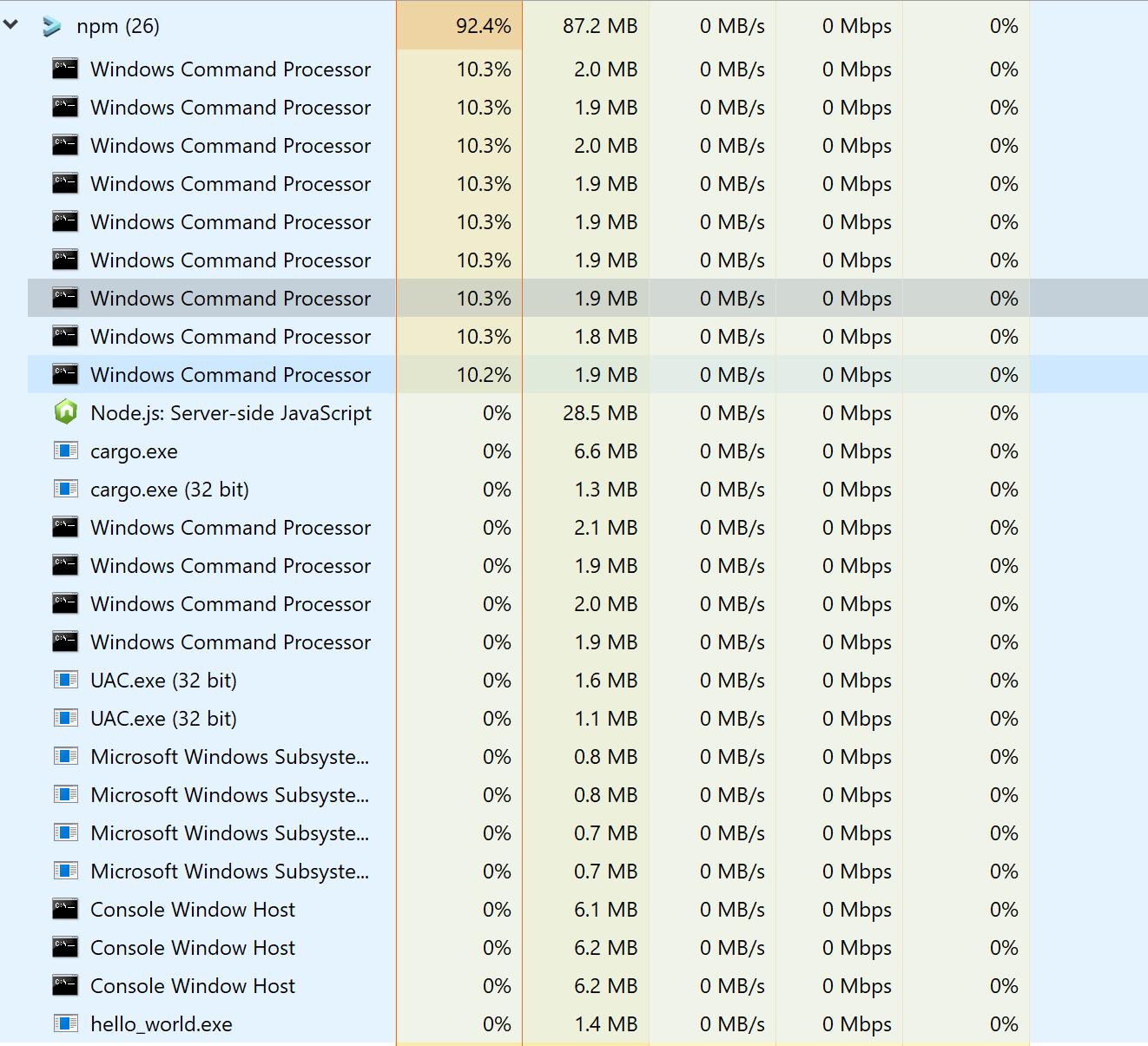
Task: Select the highlighted Windows Command Processor row
Action: [x=230, y=298]
